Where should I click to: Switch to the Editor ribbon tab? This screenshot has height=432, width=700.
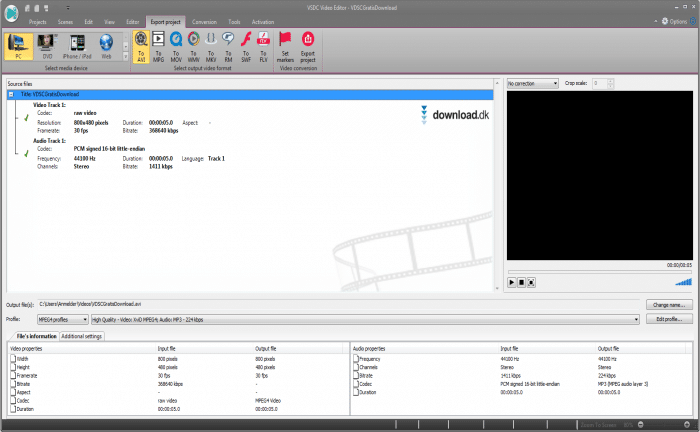[x=133, y=22]
